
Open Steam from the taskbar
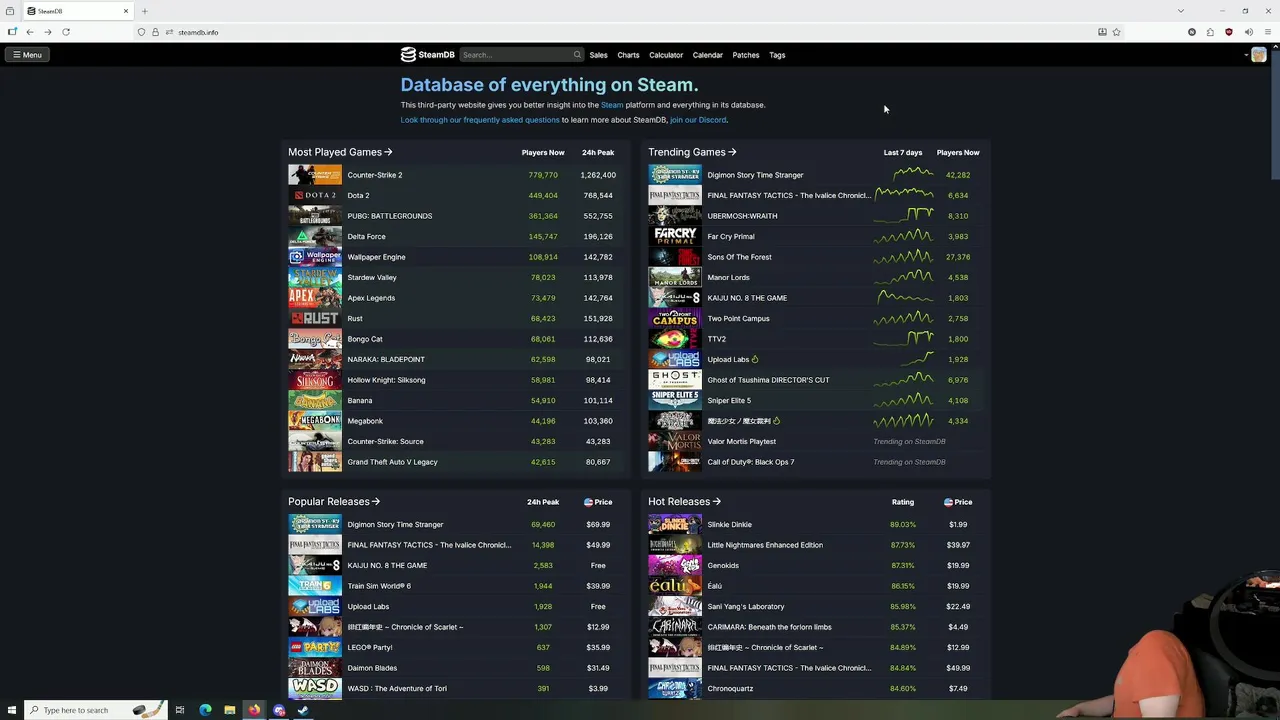click(x=303, y=710)
